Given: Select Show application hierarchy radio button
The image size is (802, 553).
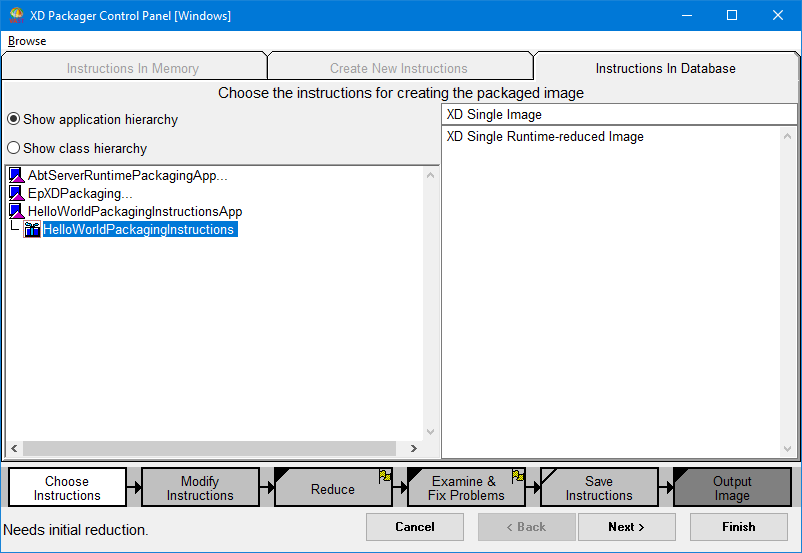Looking at the screenshot, I should tap(14, 119).
